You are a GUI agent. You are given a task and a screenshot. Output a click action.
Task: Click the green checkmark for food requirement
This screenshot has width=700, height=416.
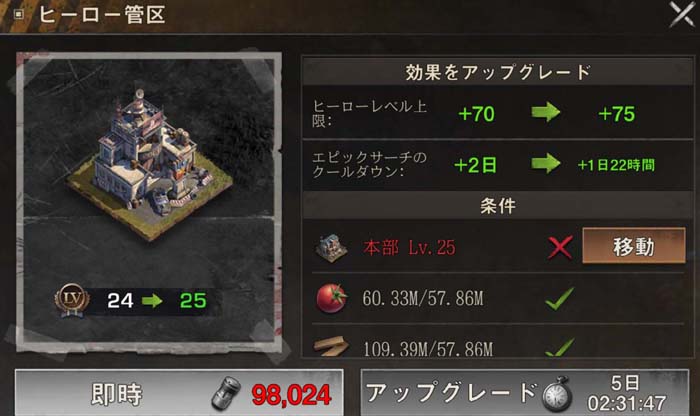coord(559,298)
